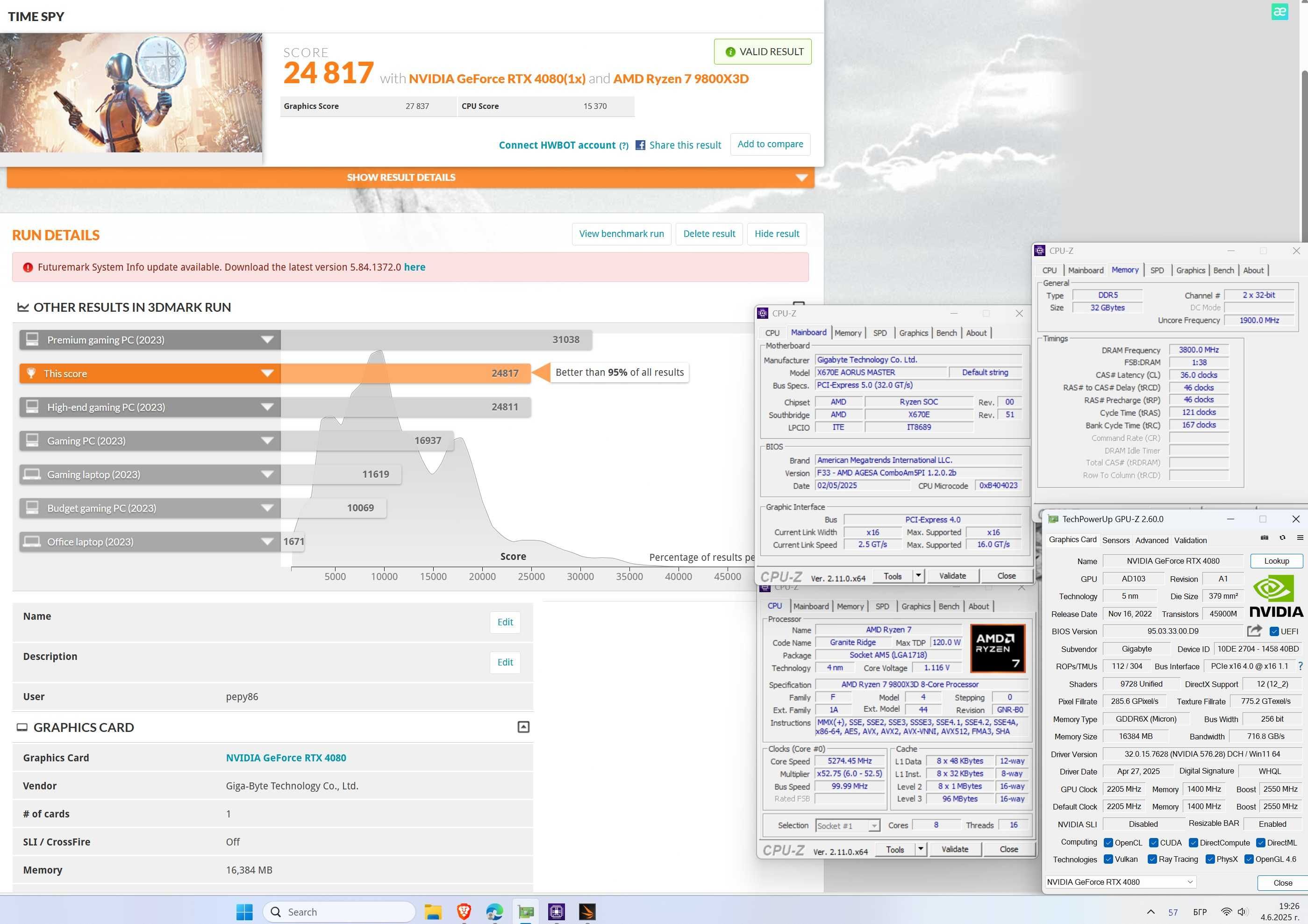This screenshot has height=924, width=1308.
Task: Click the Facebook share icon
Action: tap(640, 145)
